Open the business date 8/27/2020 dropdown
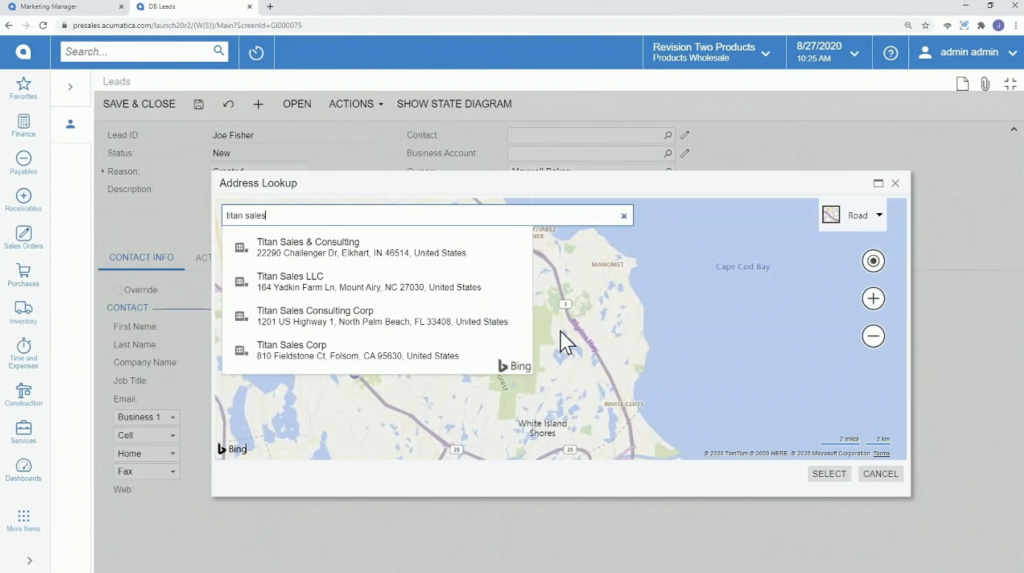The width and height of the screenshot is (1024, 573). tap(827, 52)
